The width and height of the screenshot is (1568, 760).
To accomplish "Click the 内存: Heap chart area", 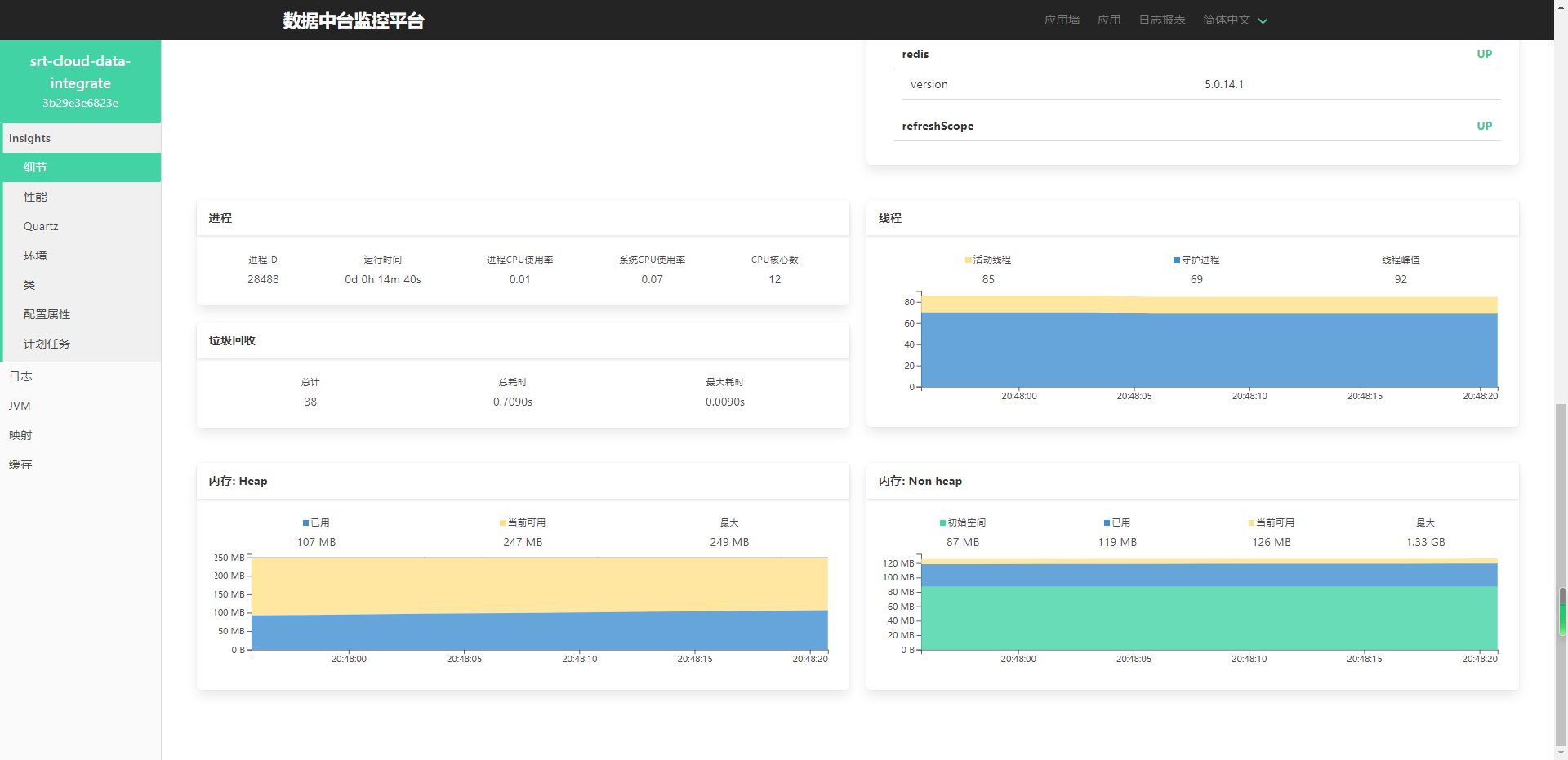I will [539, 604].
